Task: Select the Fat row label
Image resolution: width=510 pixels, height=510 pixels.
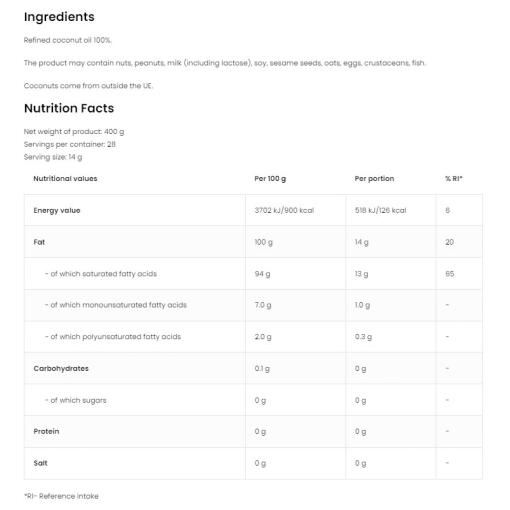Action: [39, 242]
